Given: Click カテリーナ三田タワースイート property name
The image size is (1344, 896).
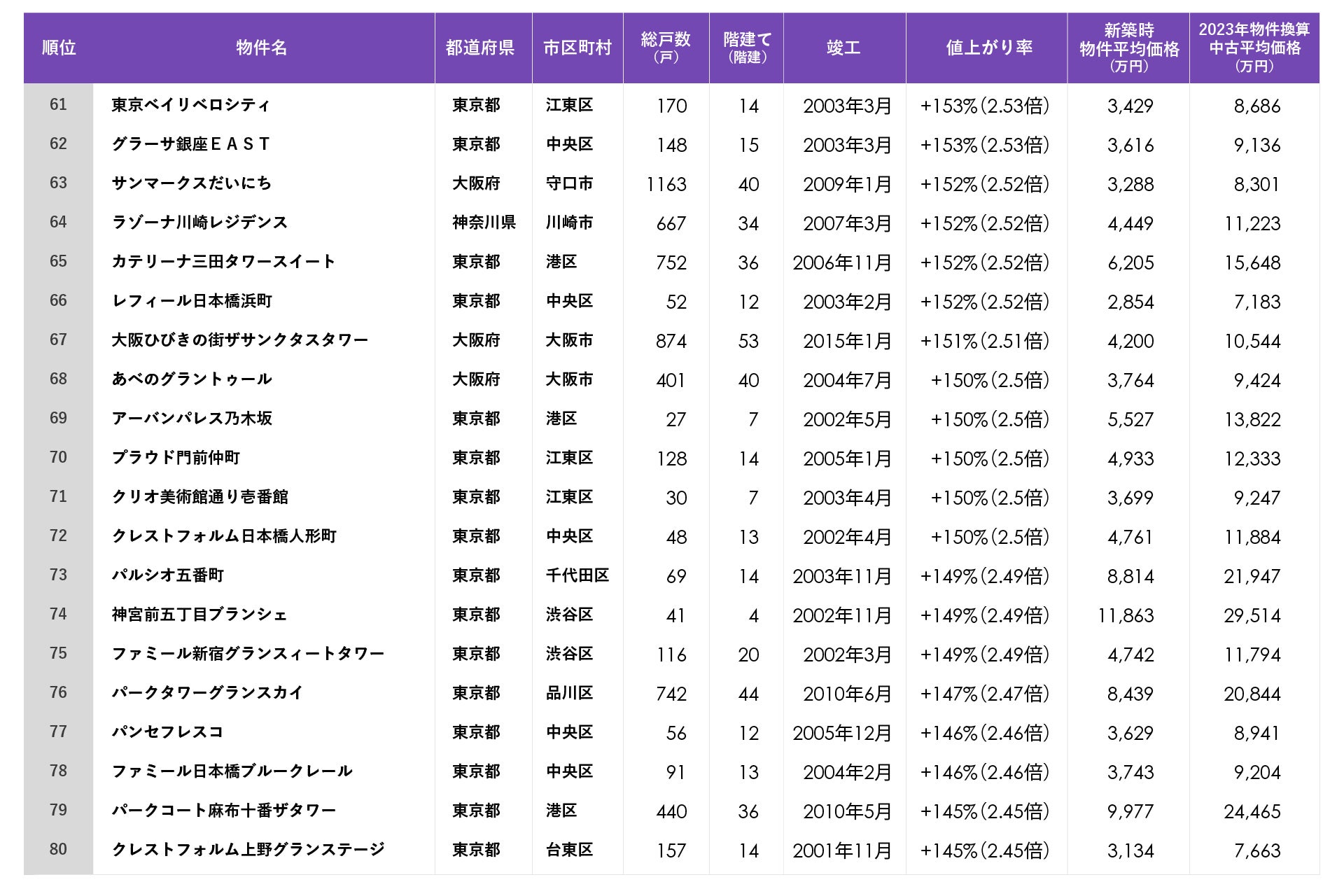Looking at the screenshot, I should pos(223,262).
